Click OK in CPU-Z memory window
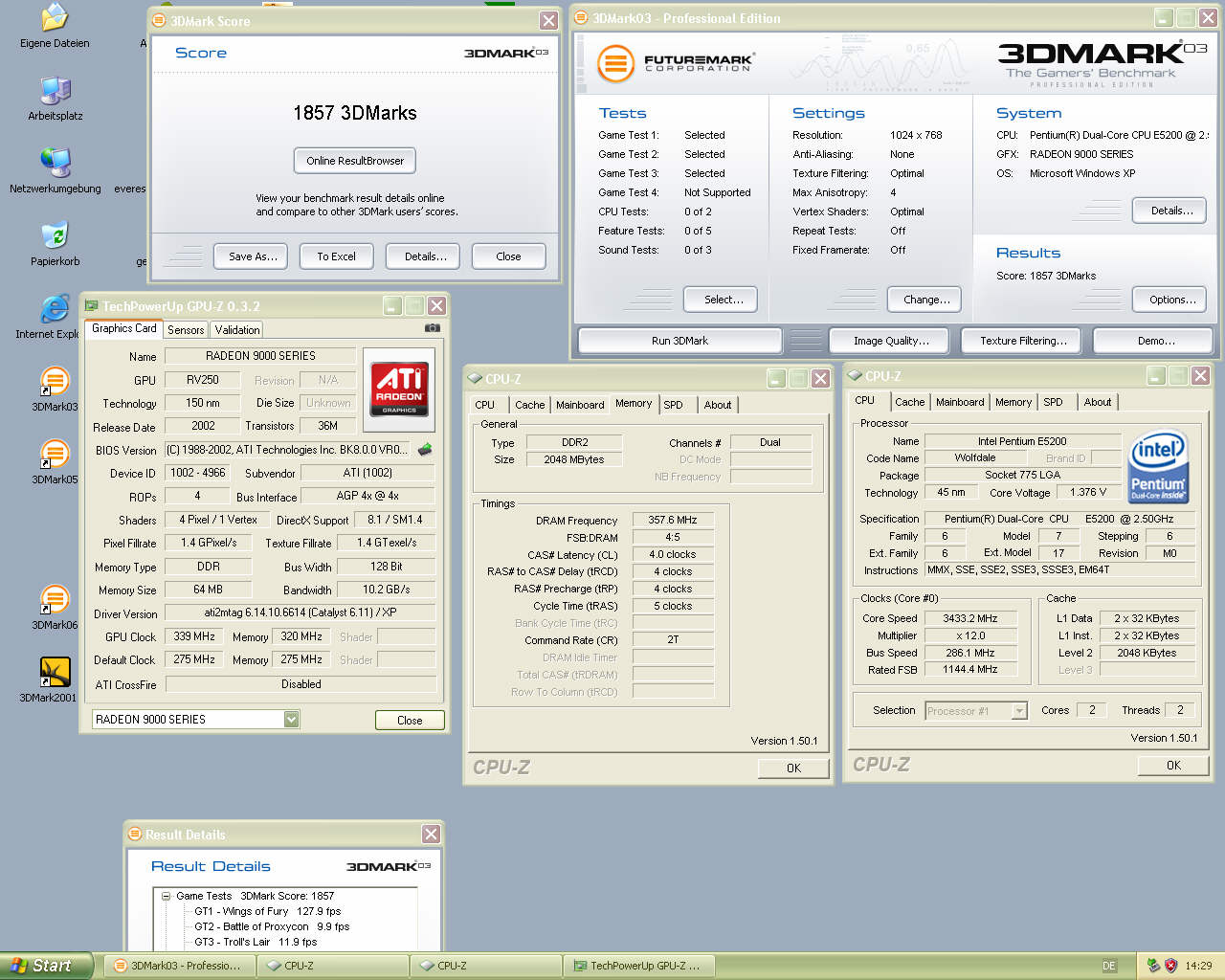This screenshot has width=1225, height=980. point(793,768)
